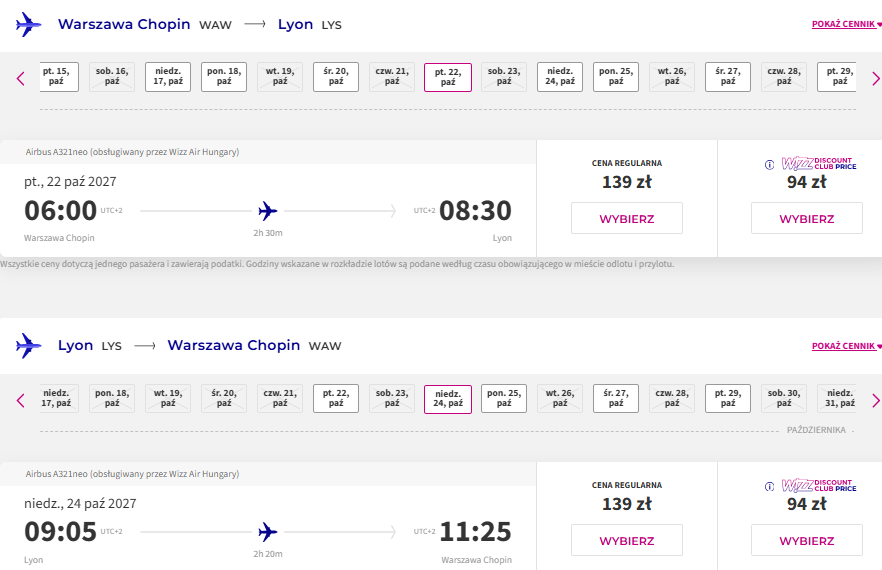Select return date pt. 29, paź
882x570 pixels.
pos(728,398)
